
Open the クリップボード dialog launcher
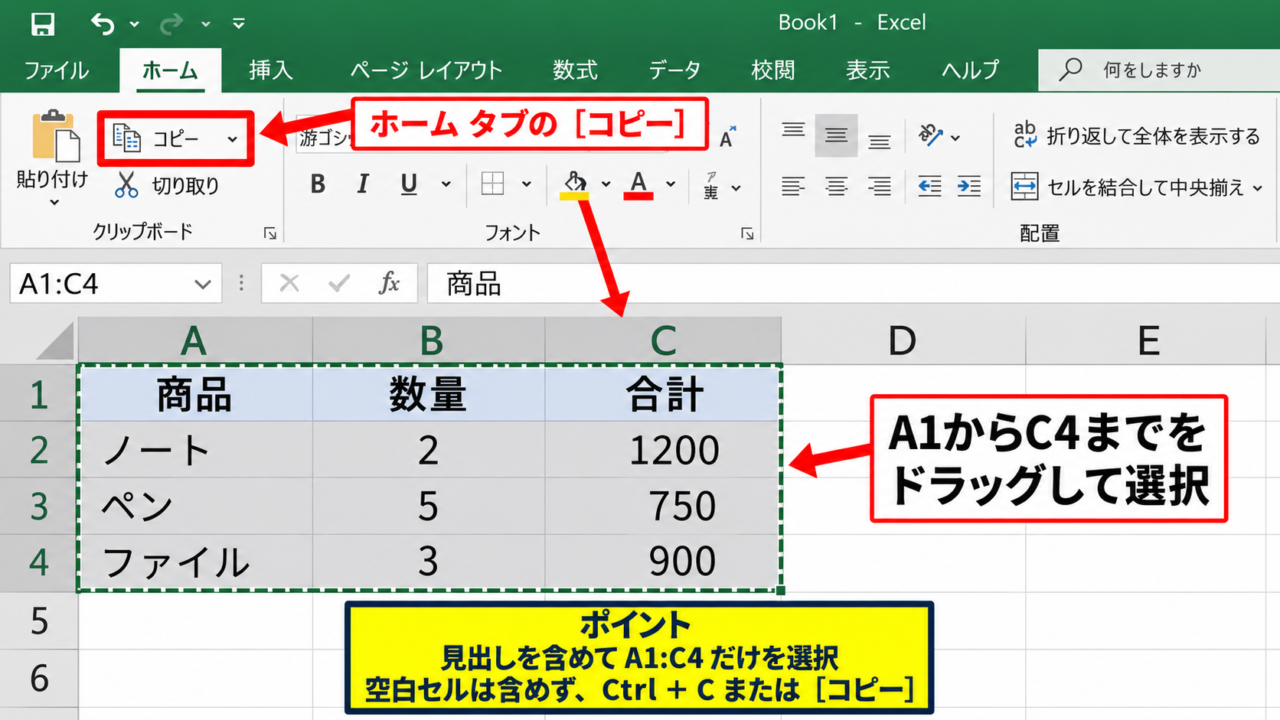[270, 233]
